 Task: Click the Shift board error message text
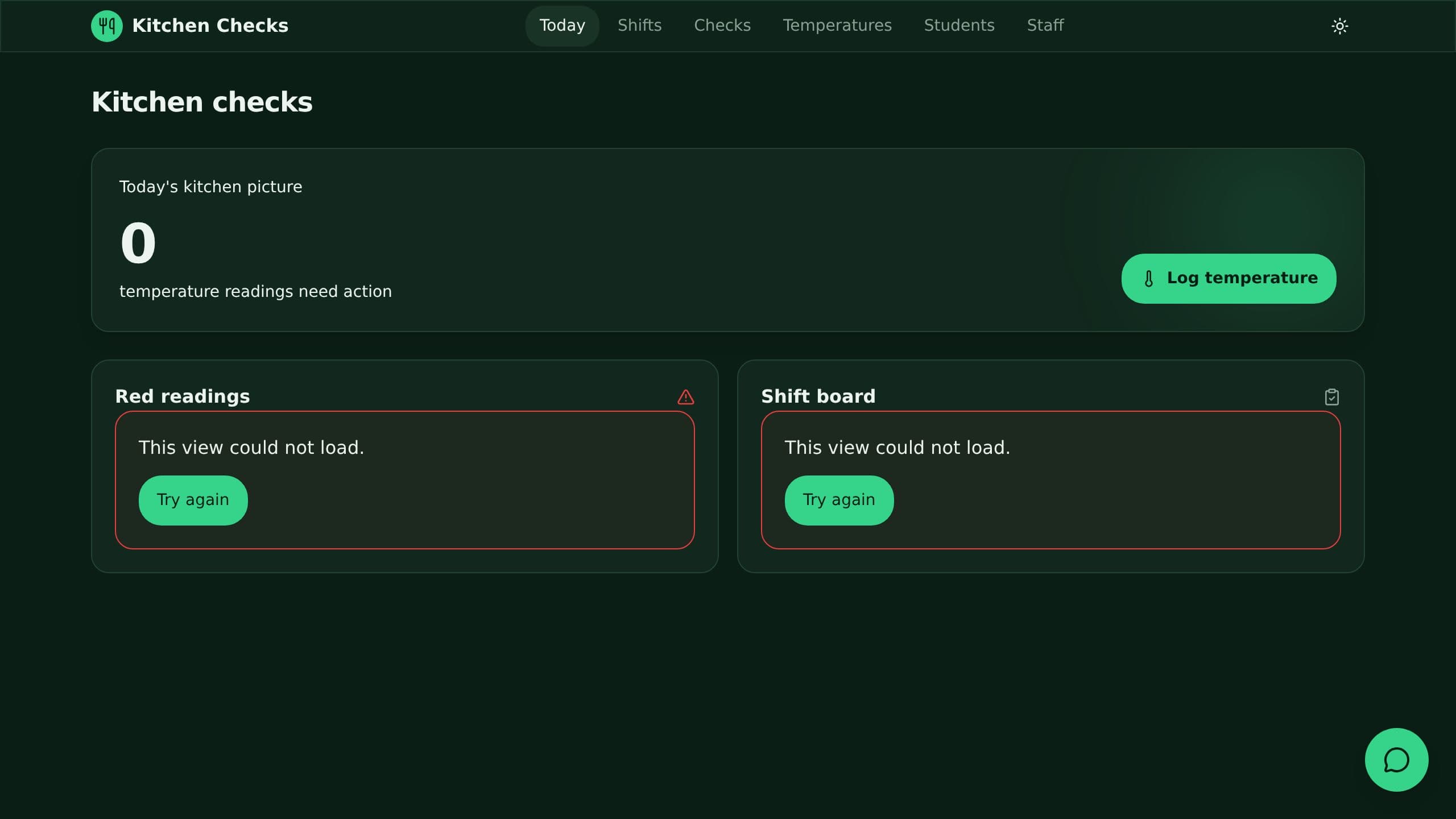tap(897, 448)
